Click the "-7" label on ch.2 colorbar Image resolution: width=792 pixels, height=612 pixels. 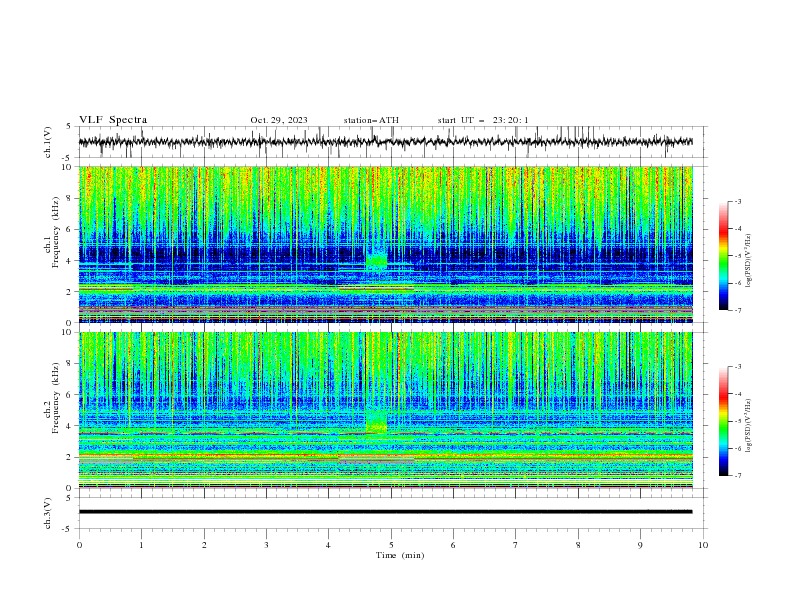pos(737,475)
